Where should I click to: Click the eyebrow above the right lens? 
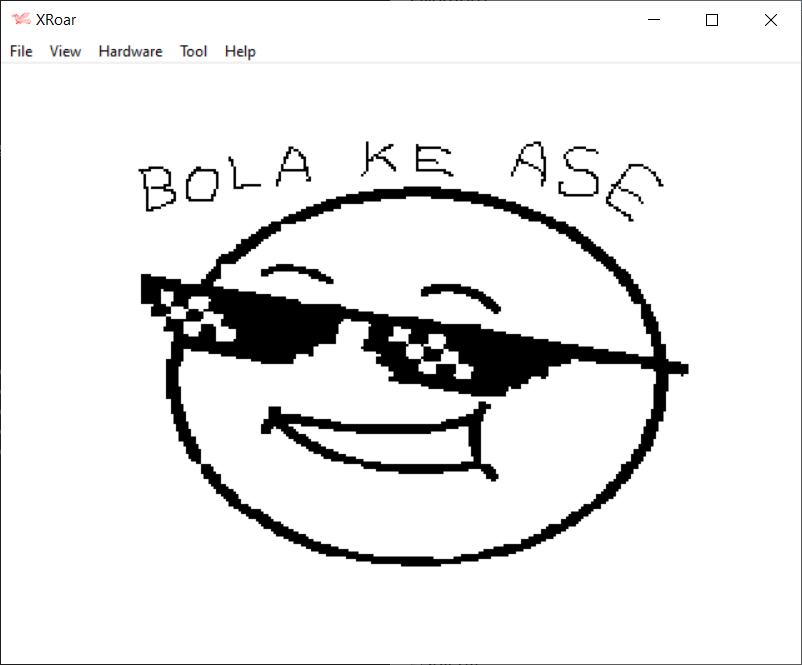click(x=460, y=294)
